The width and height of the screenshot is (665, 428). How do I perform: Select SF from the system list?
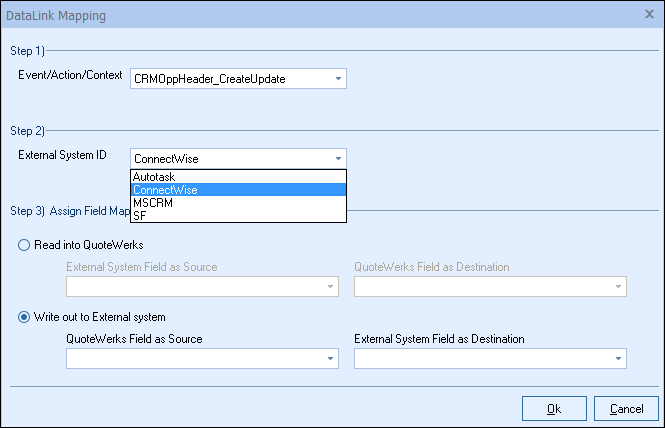[140, 215]
